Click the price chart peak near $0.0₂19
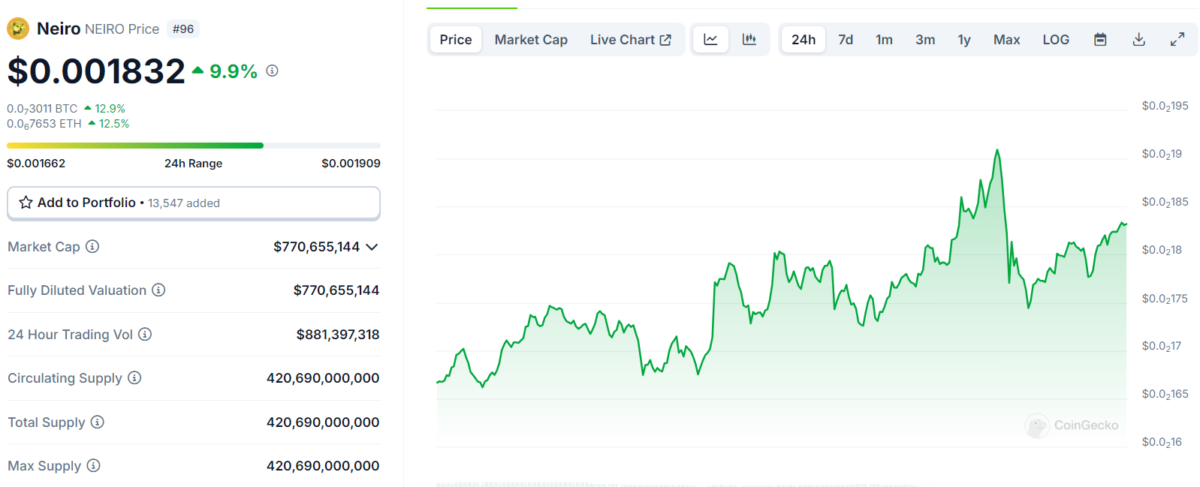The image size is (1200, 487). 997,151
